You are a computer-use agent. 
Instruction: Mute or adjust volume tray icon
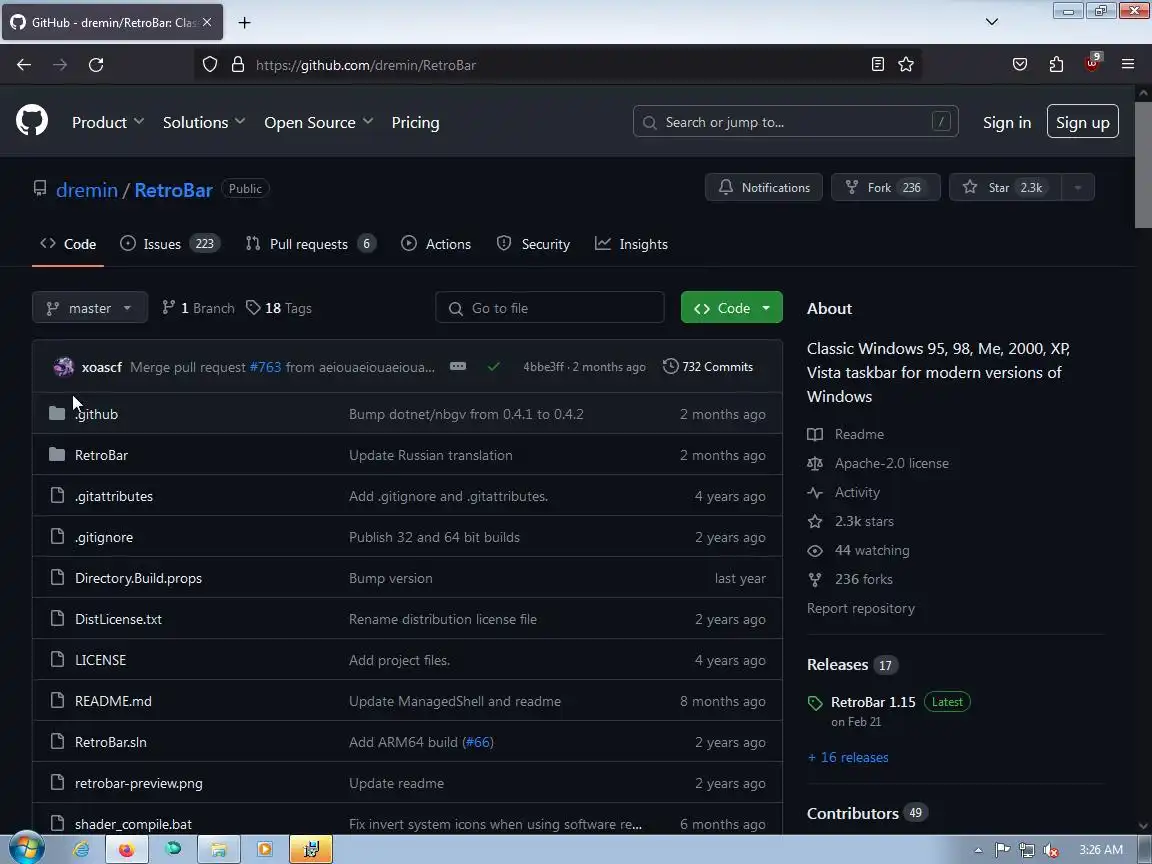[1051, 850]
